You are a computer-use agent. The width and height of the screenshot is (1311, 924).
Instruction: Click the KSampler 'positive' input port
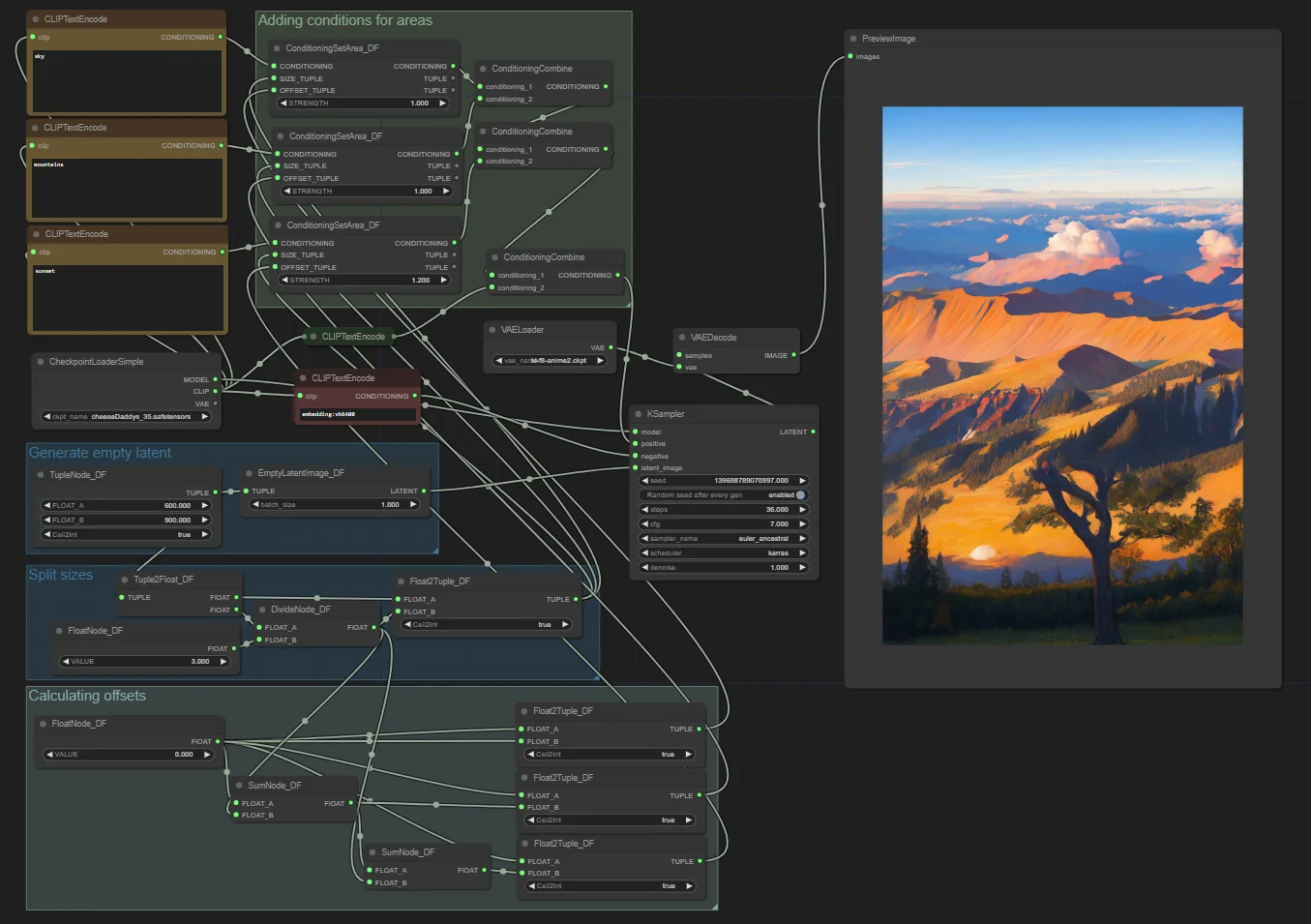pos(635,444)
